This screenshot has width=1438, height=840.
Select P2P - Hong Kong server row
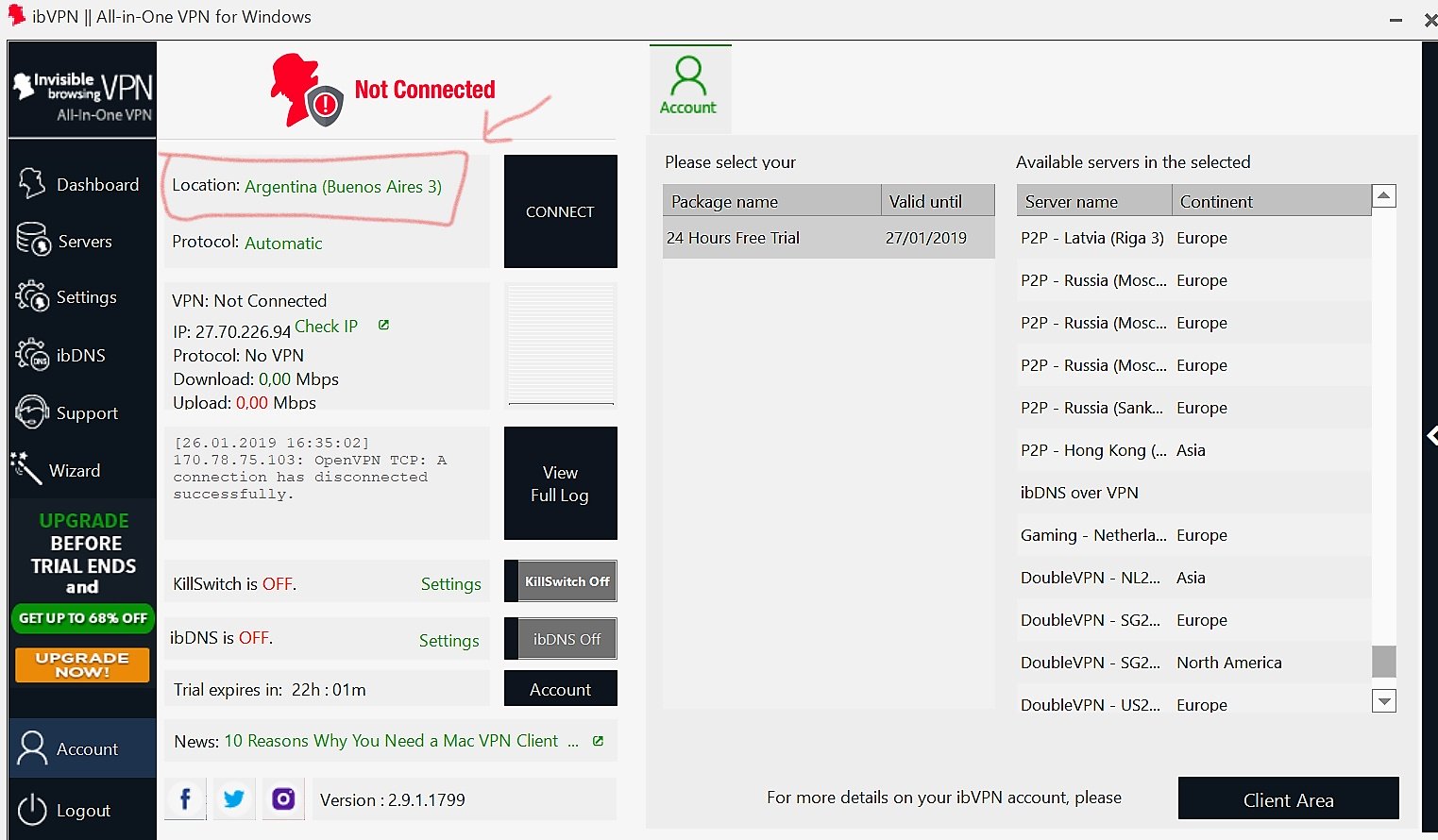(x=1193, y=450)
